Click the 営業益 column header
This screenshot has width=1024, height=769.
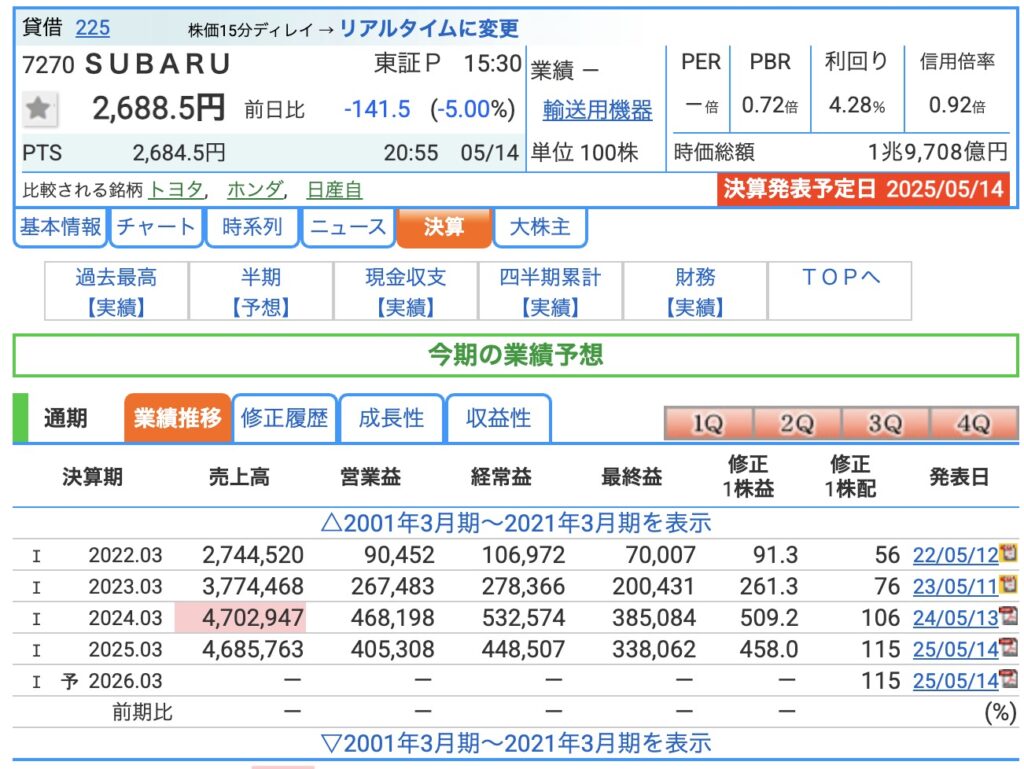tap(370, 477)
